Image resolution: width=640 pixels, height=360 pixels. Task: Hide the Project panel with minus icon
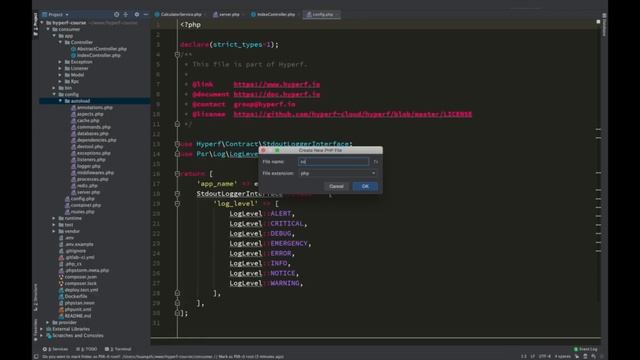click(x=146, y=14)
